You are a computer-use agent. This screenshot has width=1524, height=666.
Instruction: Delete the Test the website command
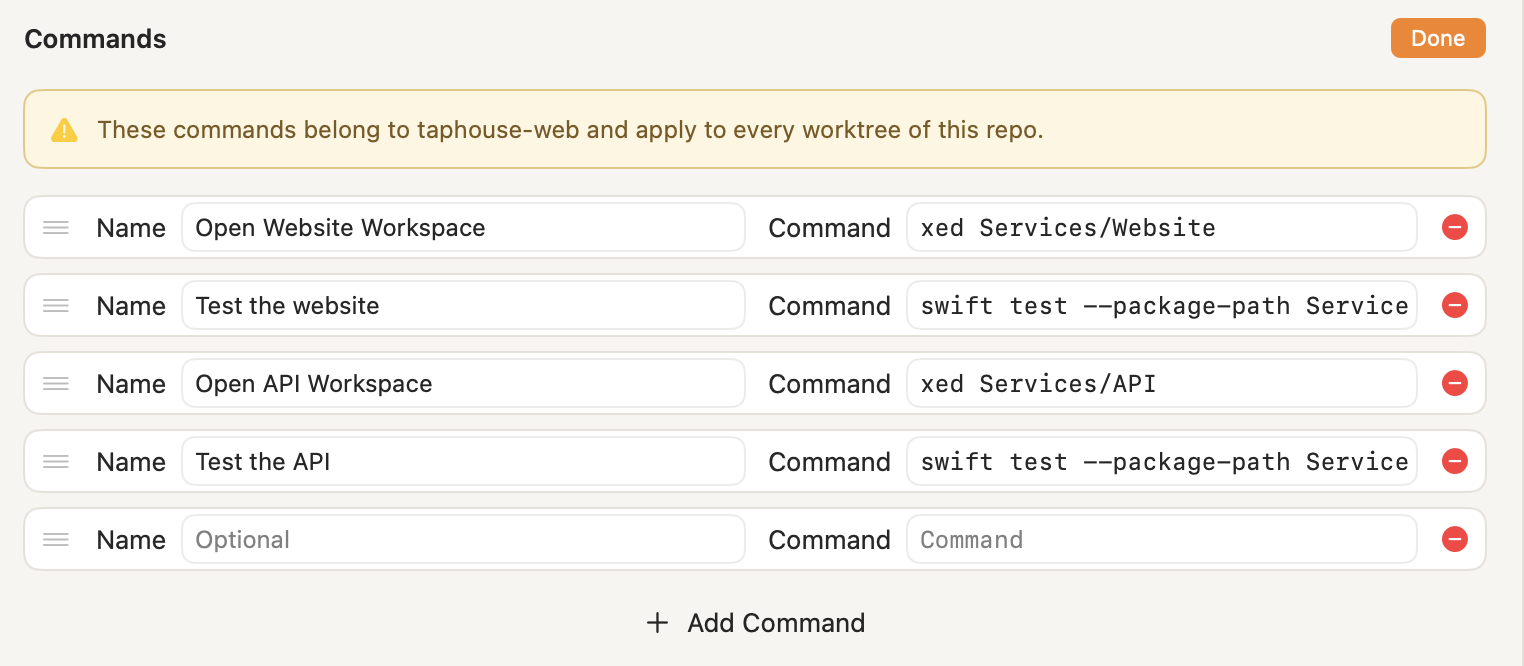[x=1454, y=306]
